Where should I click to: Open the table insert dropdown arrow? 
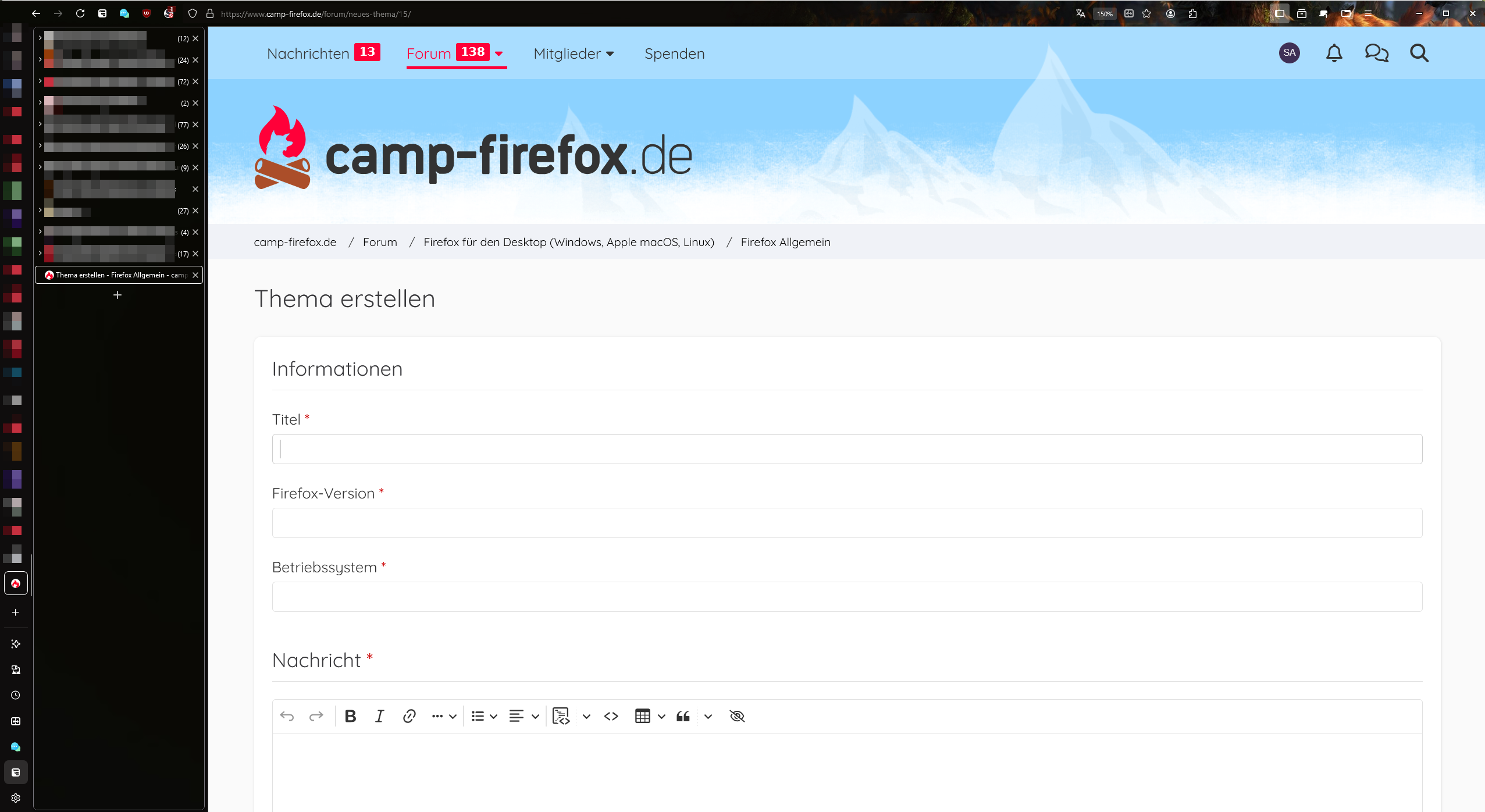pos(661,716)
